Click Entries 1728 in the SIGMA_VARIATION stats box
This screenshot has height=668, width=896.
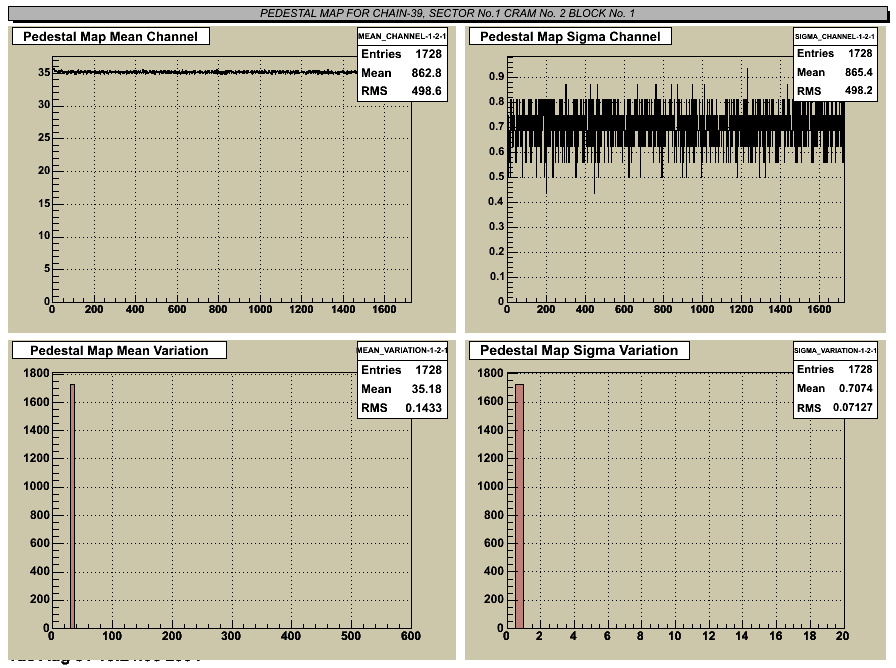[835, 369]
